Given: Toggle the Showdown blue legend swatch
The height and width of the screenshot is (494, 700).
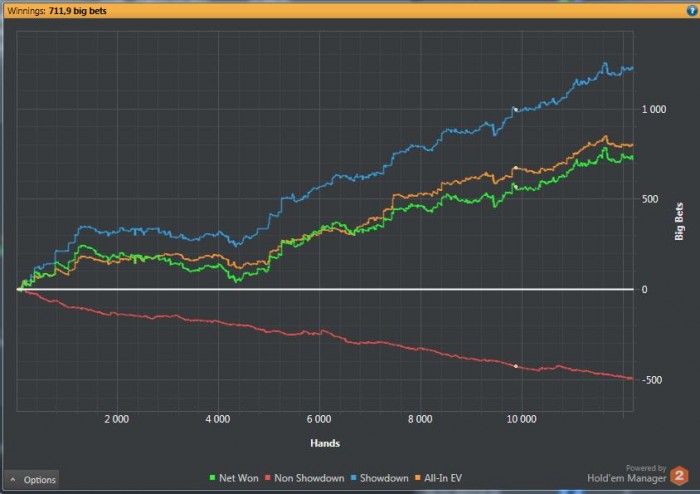Looking at the screenshot, I should click(354, 478).
